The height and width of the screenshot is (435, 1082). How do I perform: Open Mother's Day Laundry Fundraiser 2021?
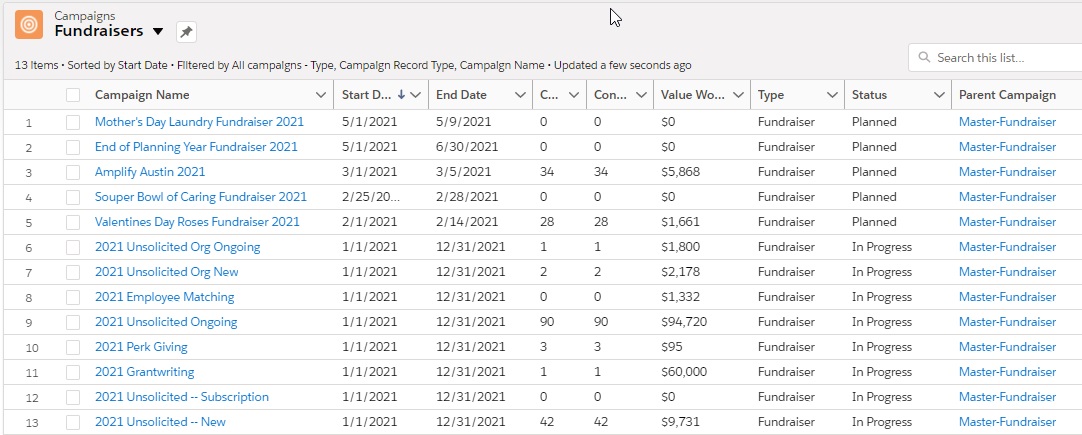pyautogui.click(x=199, y=122)
